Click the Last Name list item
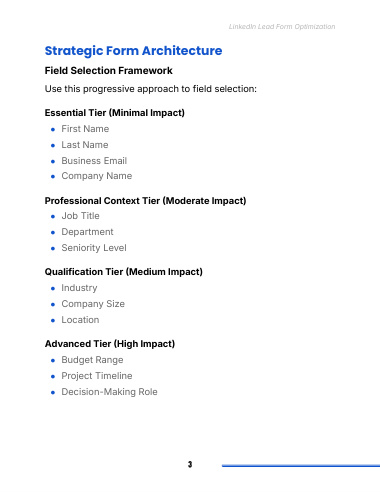 (85, 145)
